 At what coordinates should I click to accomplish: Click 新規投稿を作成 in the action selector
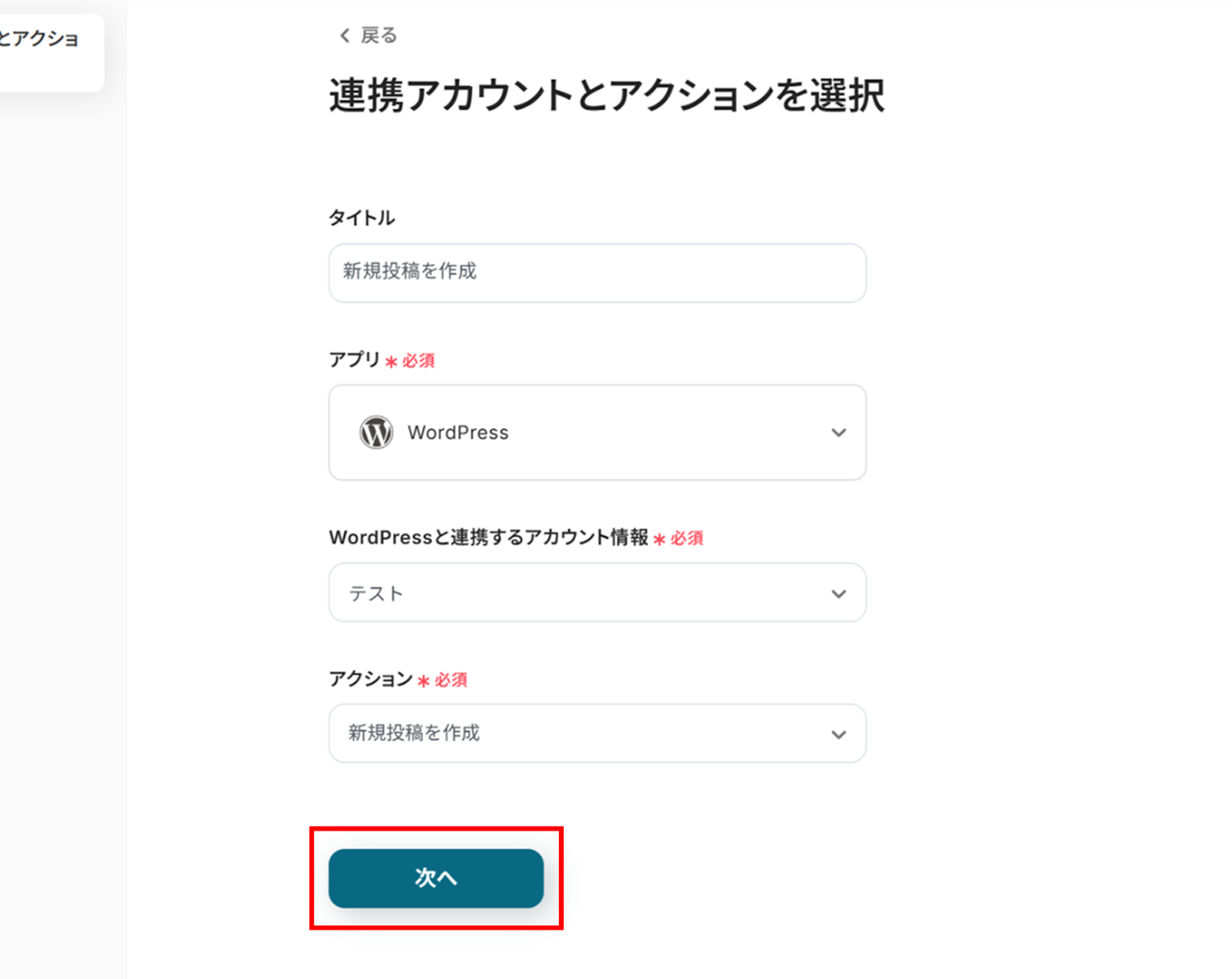(x=413, y=733)
